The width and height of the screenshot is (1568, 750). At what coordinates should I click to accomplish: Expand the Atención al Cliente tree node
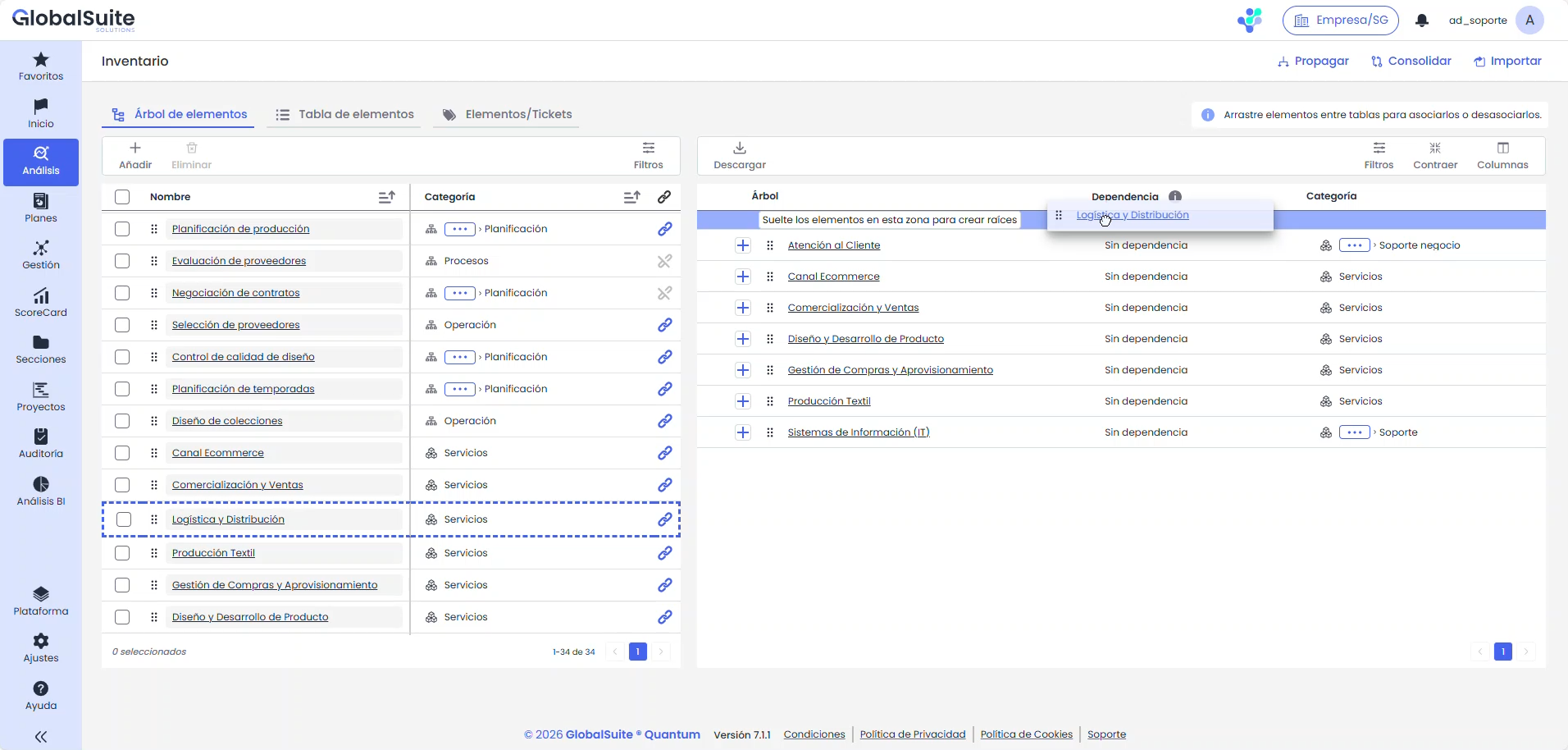pos(743,245)
